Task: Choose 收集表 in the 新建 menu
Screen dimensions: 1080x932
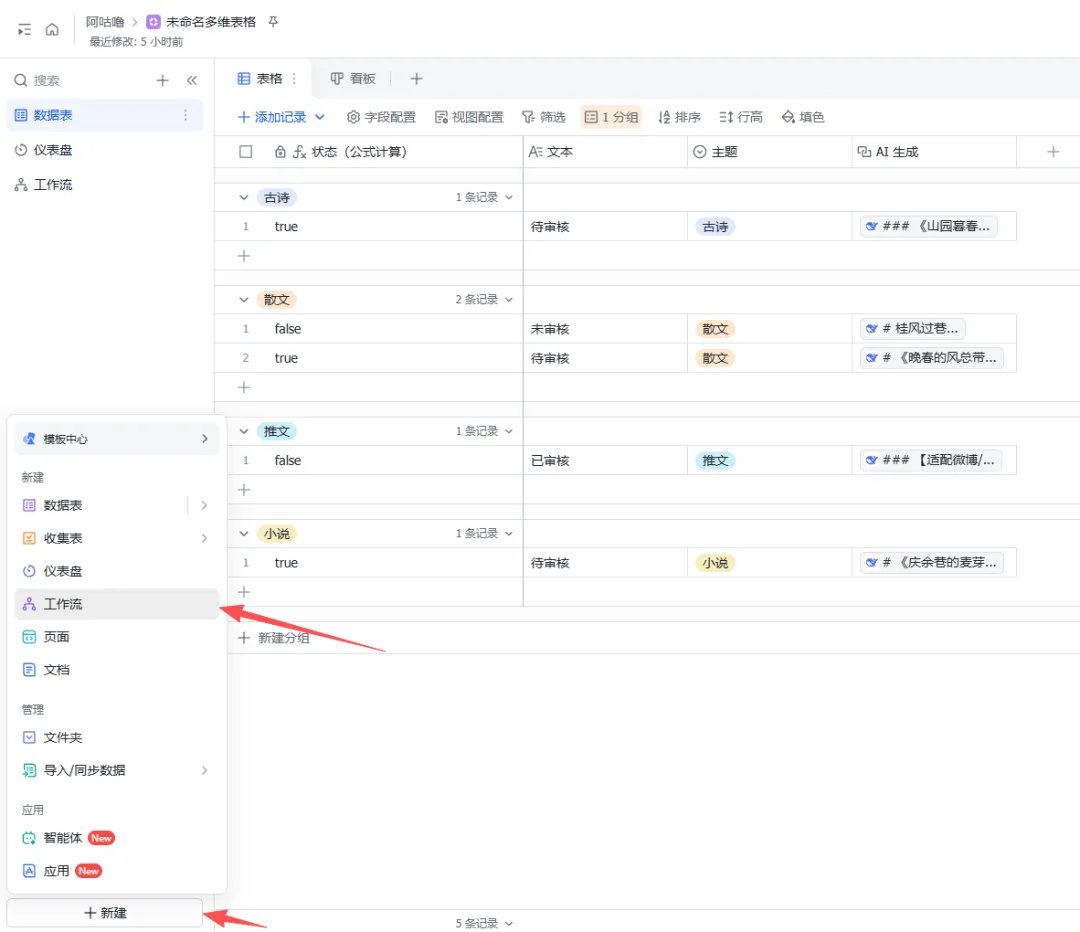Action: (116, 538)
